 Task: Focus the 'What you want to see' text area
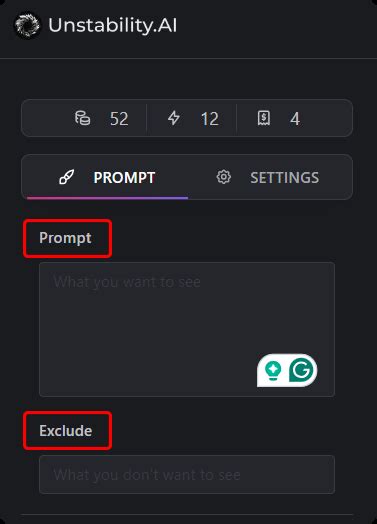pos(187,330)
